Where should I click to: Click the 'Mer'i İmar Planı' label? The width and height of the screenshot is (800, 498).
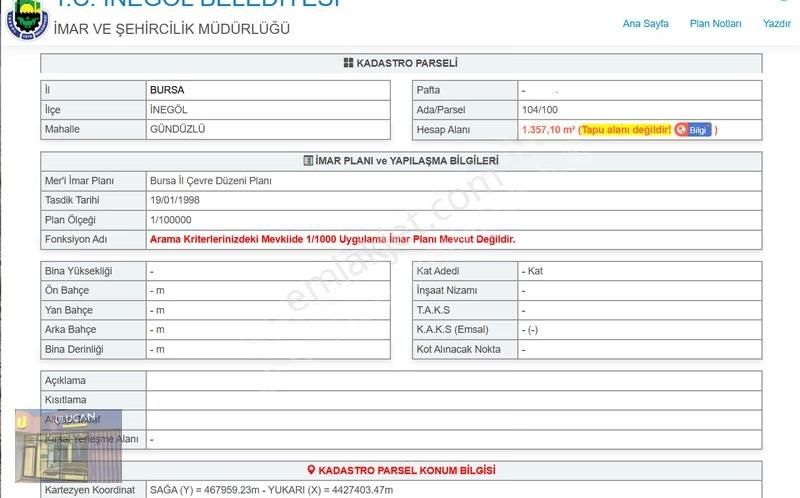[79, 181]
